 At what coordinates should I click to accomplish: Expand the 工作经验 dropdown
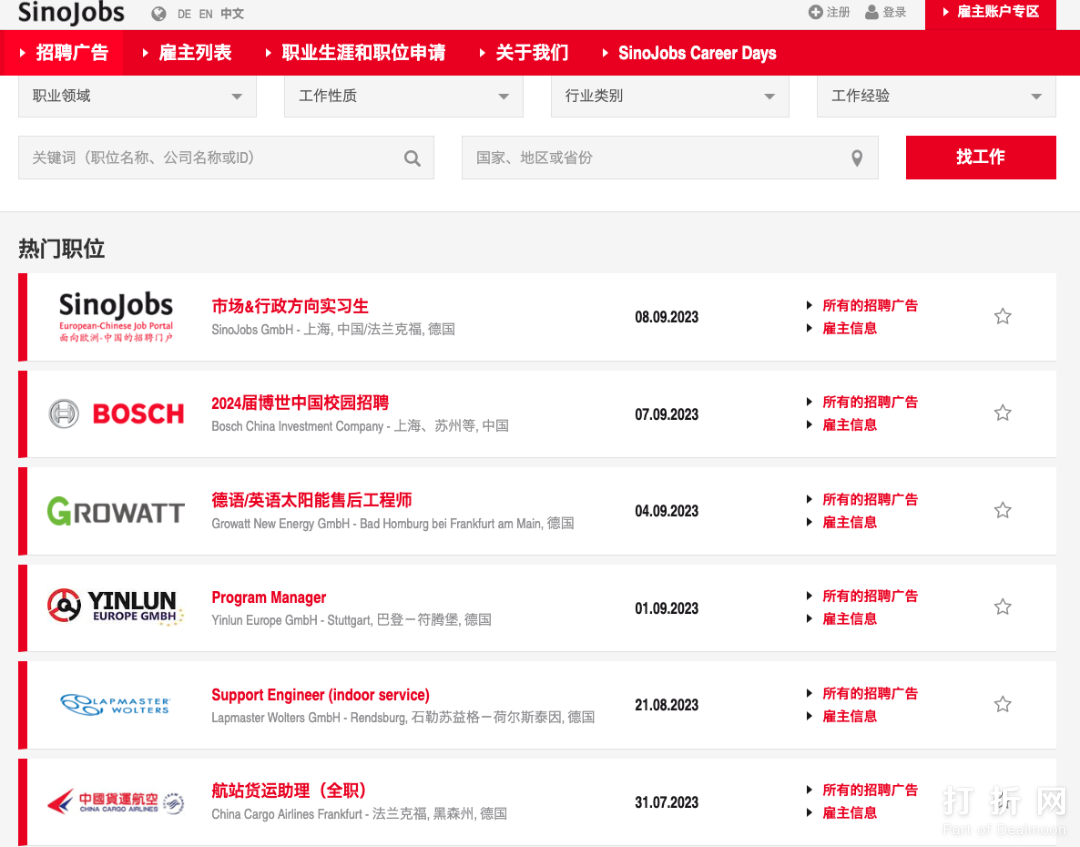tap(936, 96)
